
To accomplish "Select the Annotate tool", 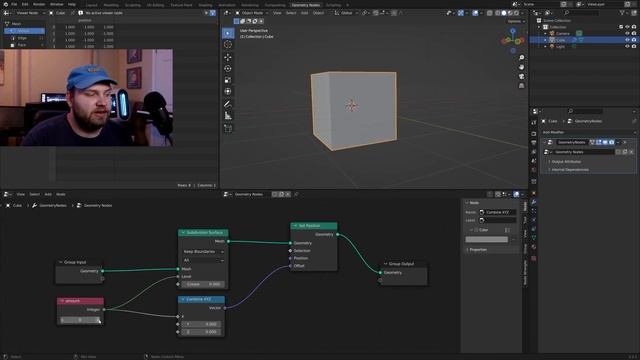I will click(228, 104).
